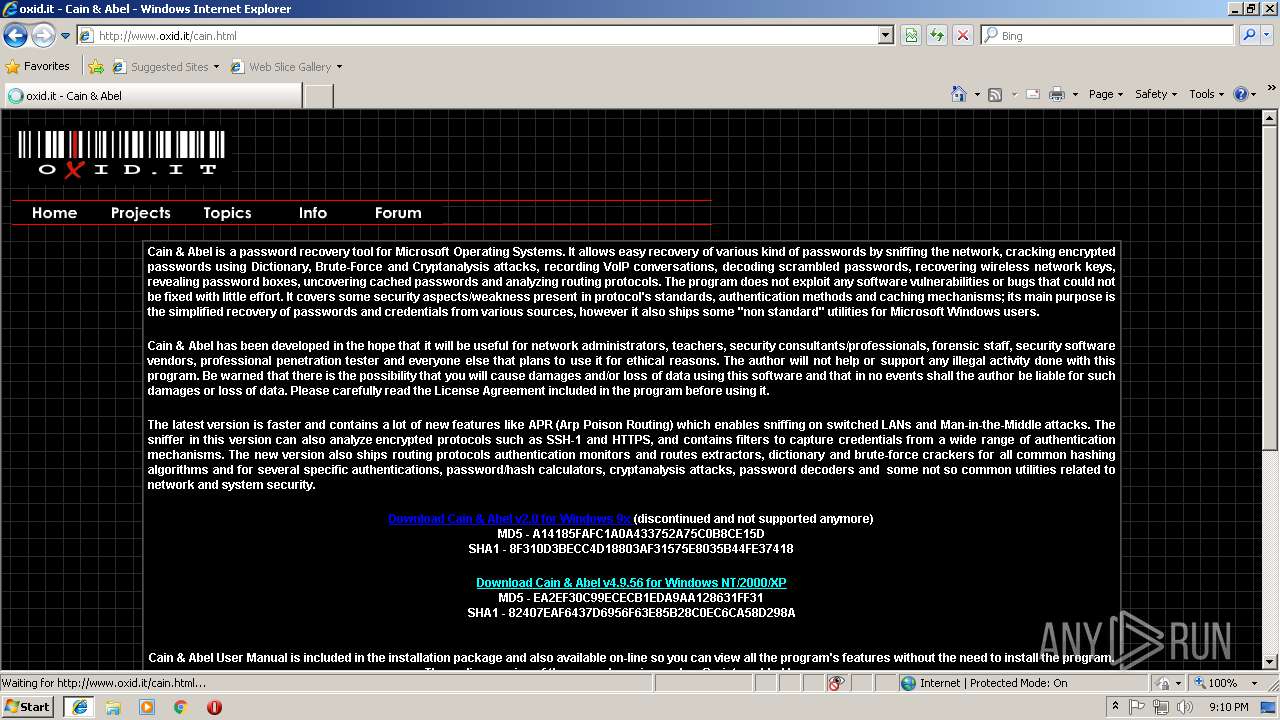Screen dimensions: 1280x720
Task: Expand the address bar history dropdown
Action: 886,36
